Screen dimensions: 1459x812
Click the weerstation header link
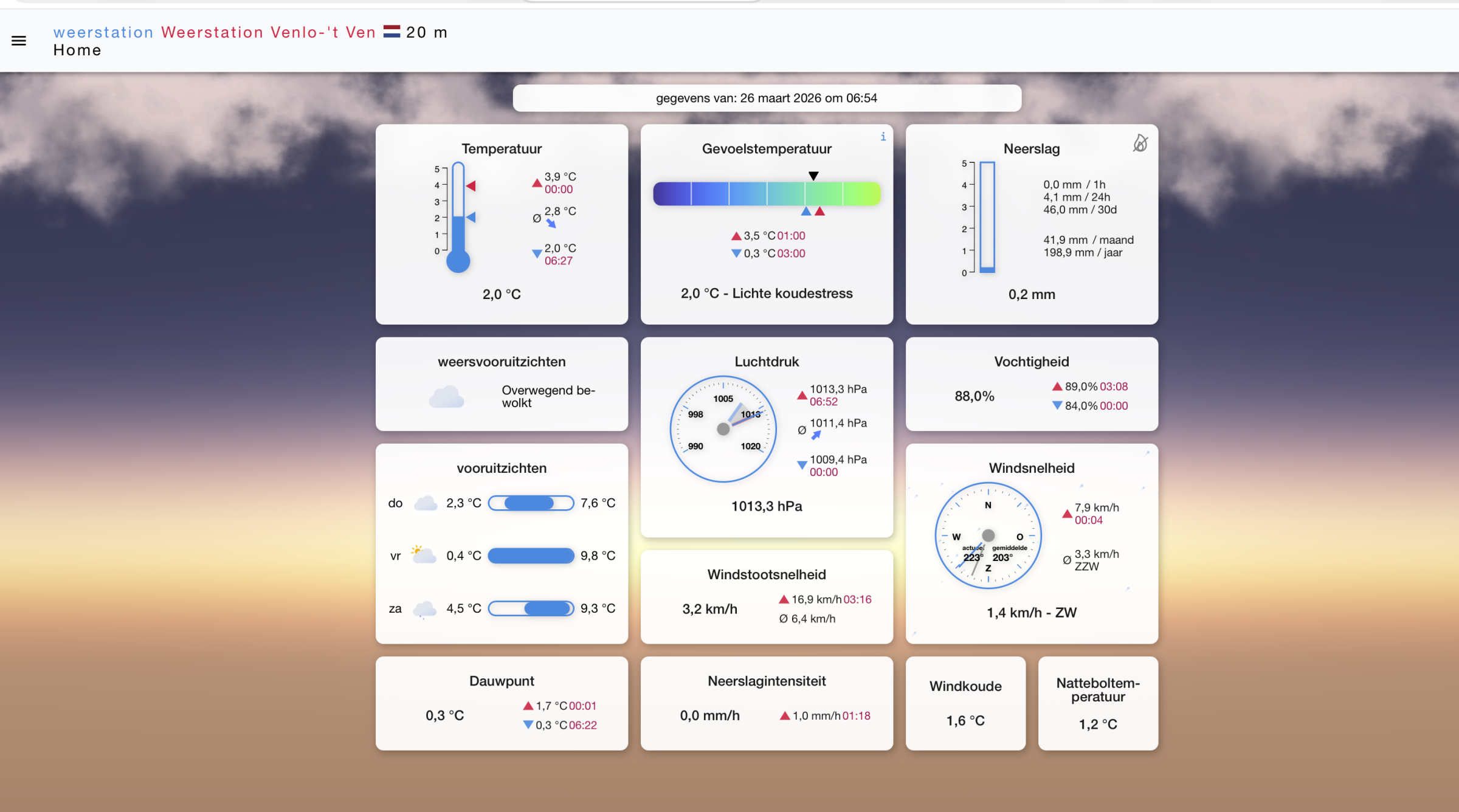103,32
